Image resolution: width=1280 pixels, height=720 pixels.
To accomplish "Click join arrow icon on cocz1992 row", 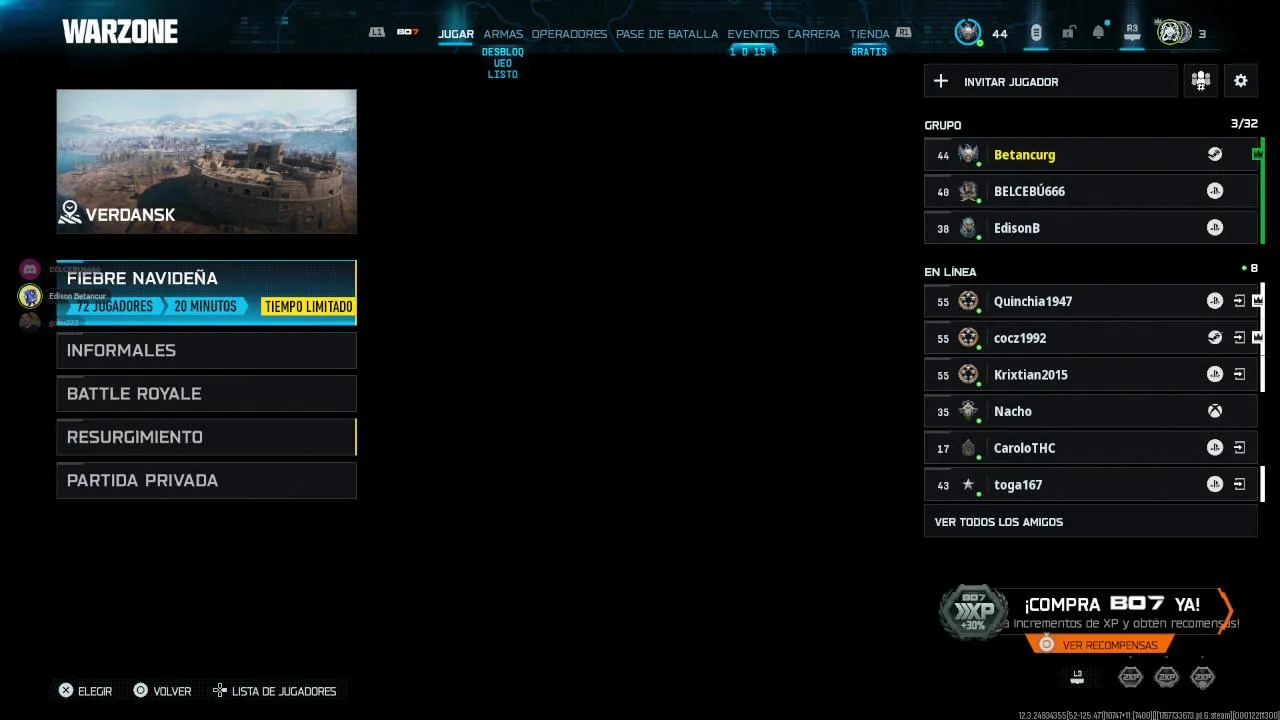I will coord(1239,338).
